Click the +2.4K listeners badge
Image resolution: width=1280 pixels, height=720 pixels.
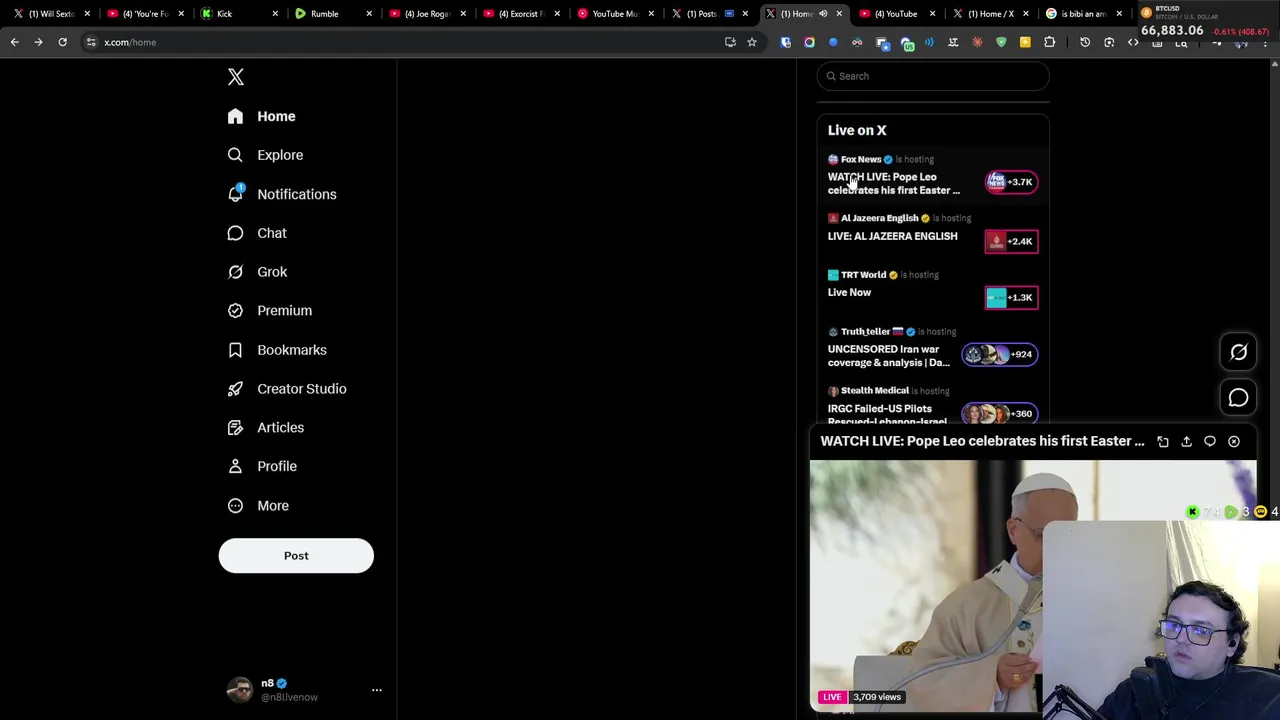1011,241
